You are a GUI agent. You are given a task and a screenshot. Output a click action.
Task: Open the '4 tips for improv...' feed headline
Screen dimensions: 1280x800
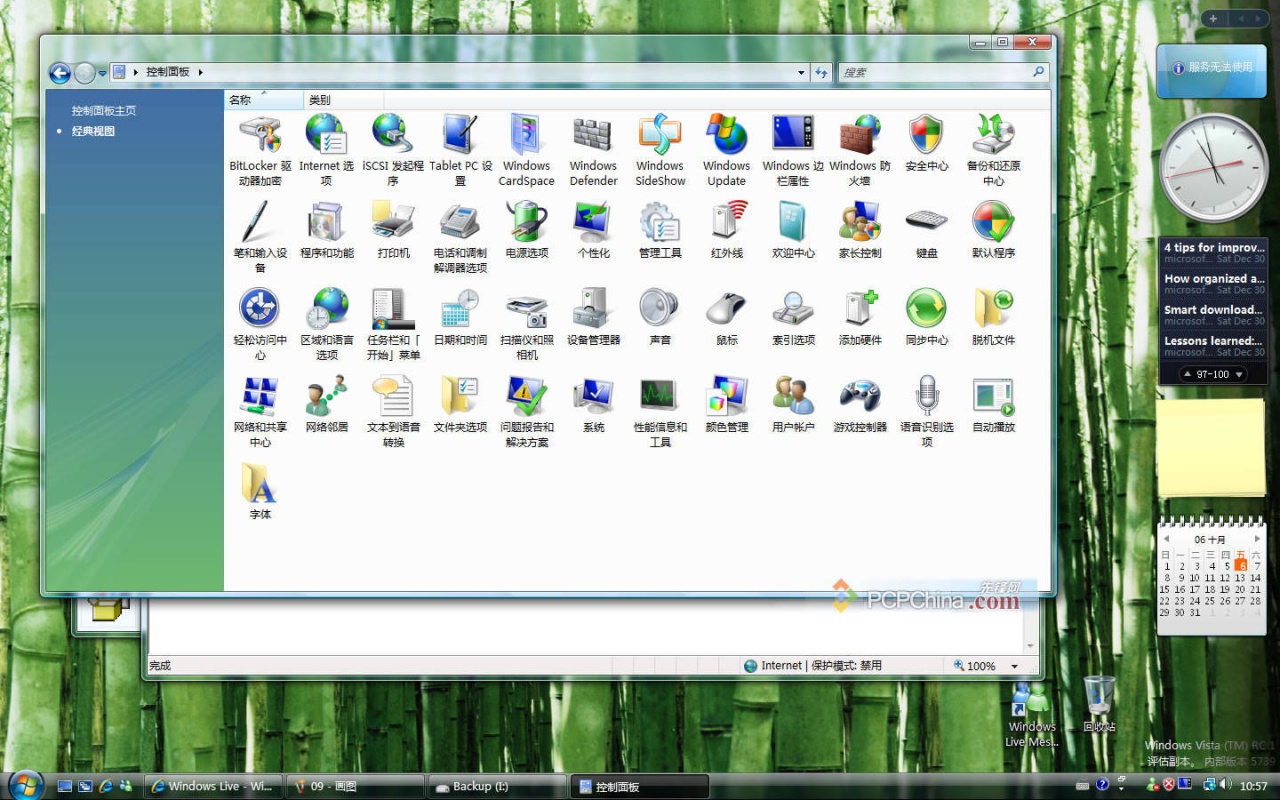click(1214, 247)
